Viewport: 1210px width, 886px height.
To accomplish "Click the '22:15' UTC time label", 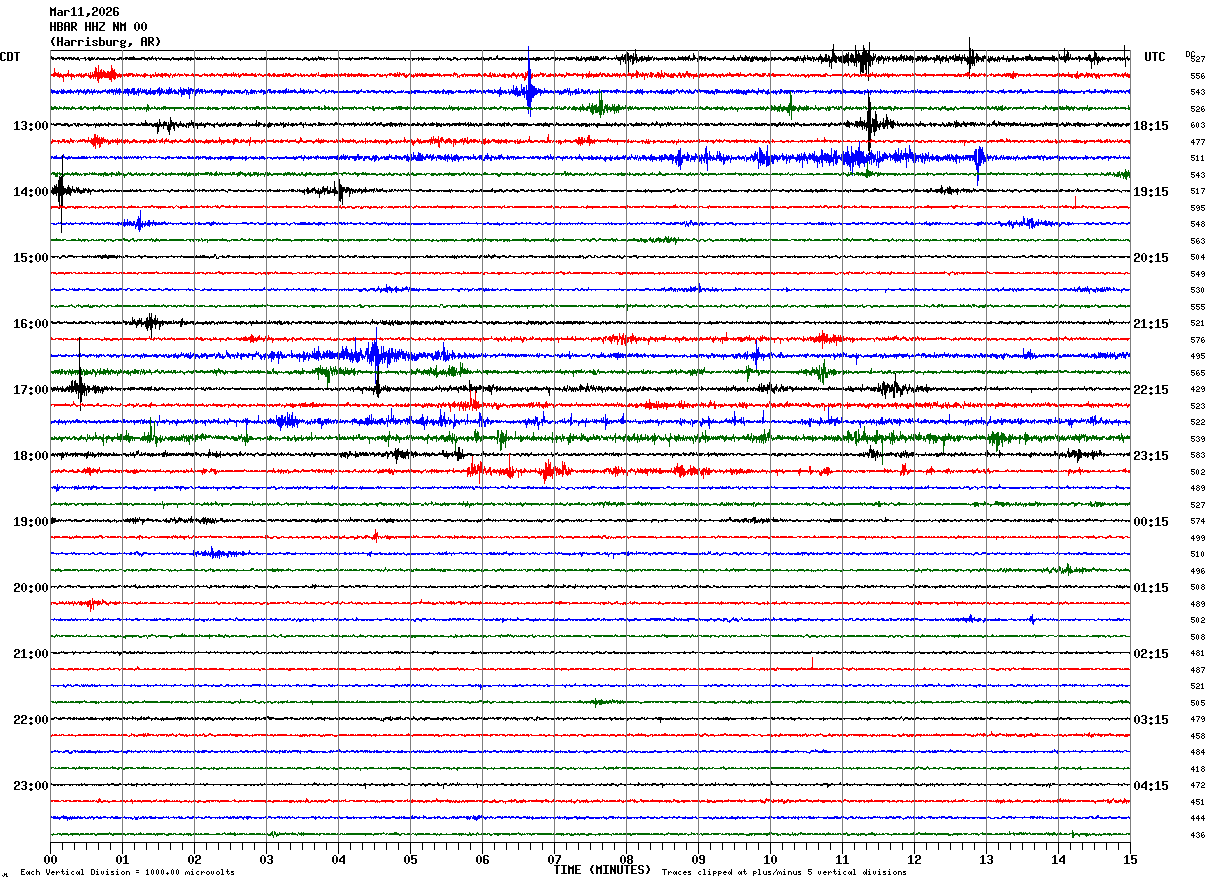I will click(x=1151, y=390).
